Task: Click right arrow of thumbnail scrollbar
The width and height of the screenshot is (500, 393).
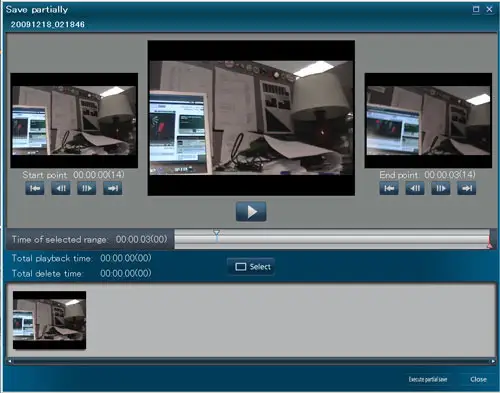Action: [x=493, y=361]
